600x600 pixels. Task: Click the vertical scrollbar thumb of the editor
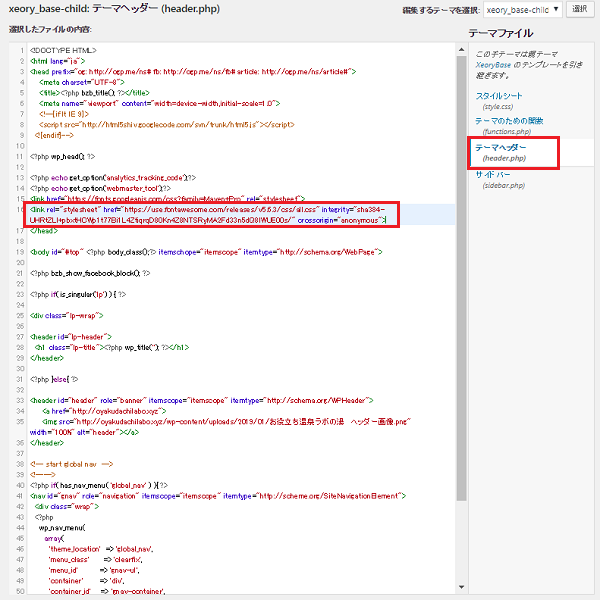(461, 278)
